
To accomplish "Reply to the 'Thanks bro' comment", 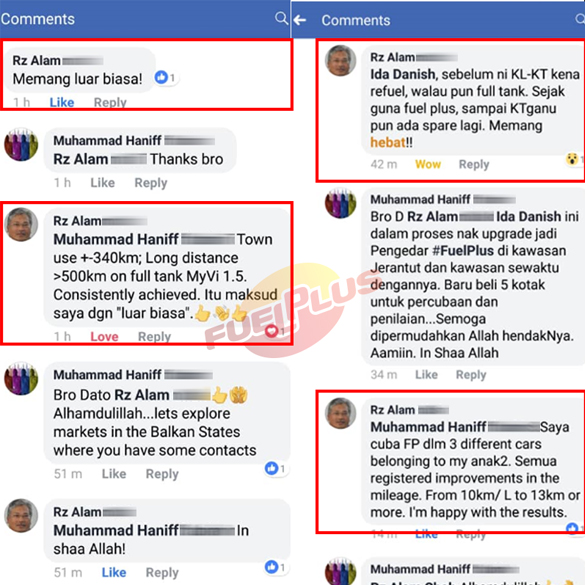I will point(151,182).
